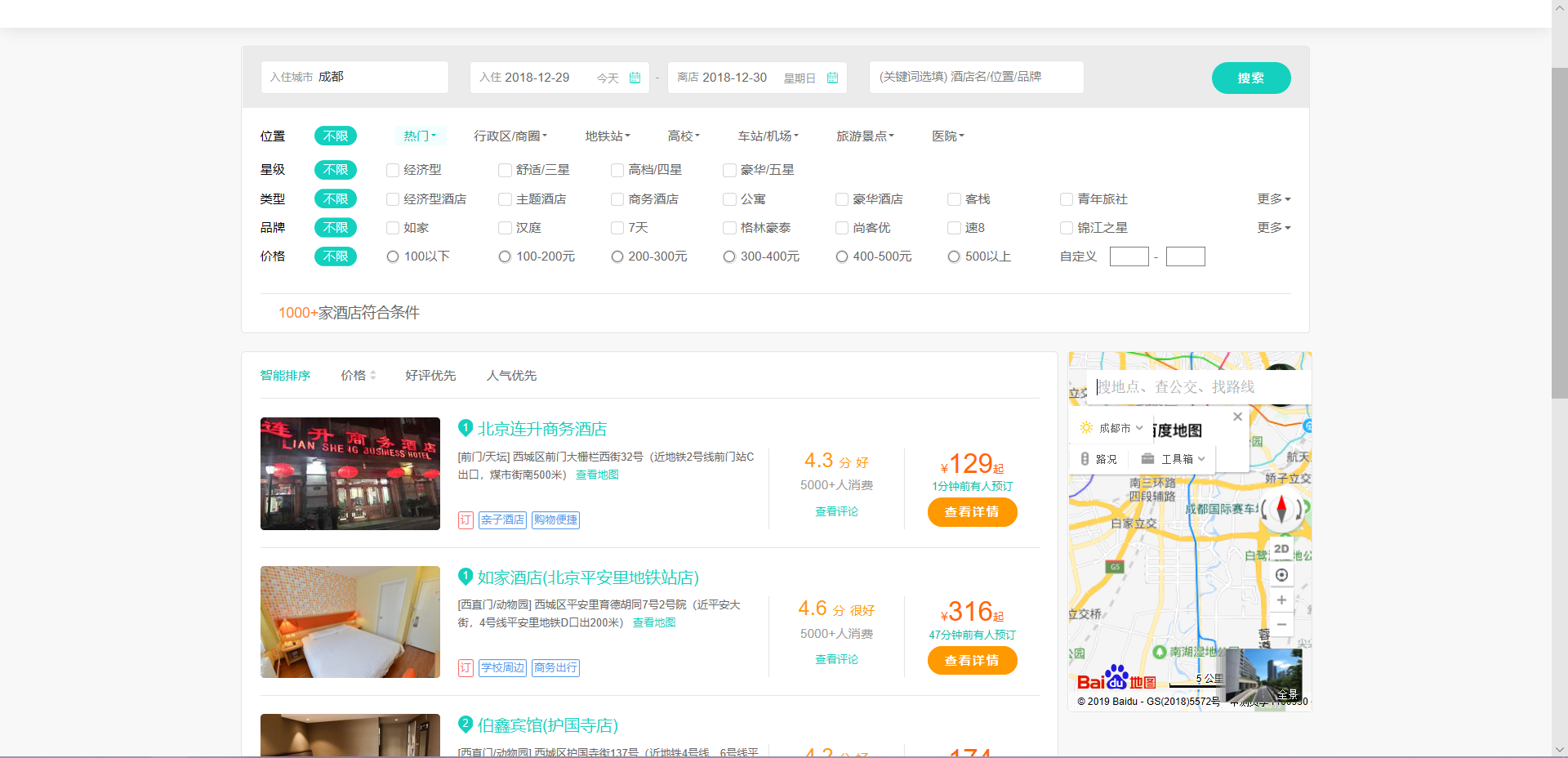Close the Baidu map popup panel
The image size is (1568, 758).
1237,417
